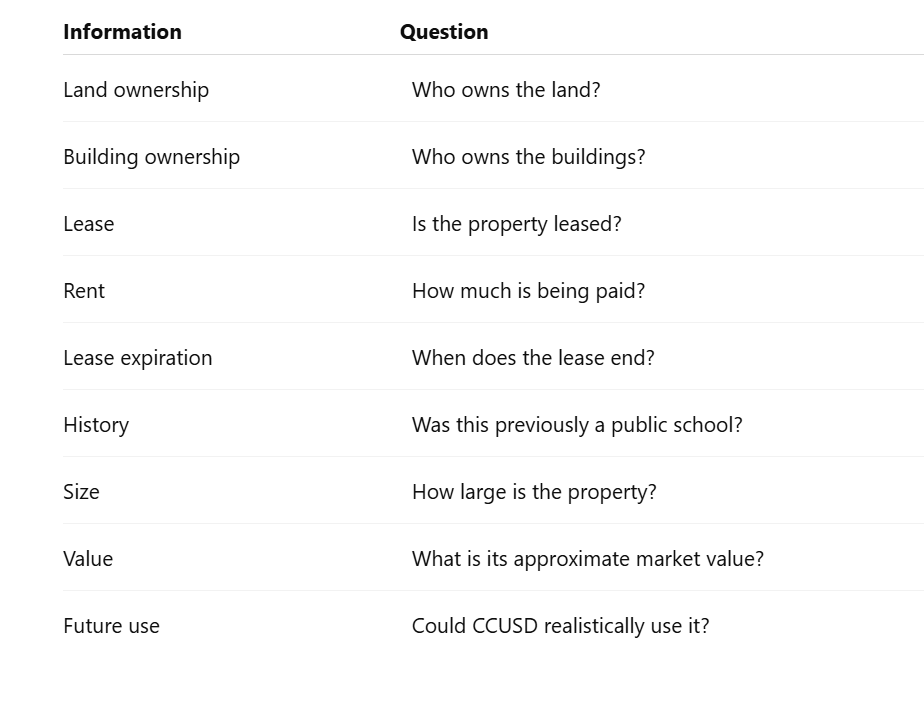The image size is (924, 708).
Task: Click Is the property leased? text
Action: (517, 224)
